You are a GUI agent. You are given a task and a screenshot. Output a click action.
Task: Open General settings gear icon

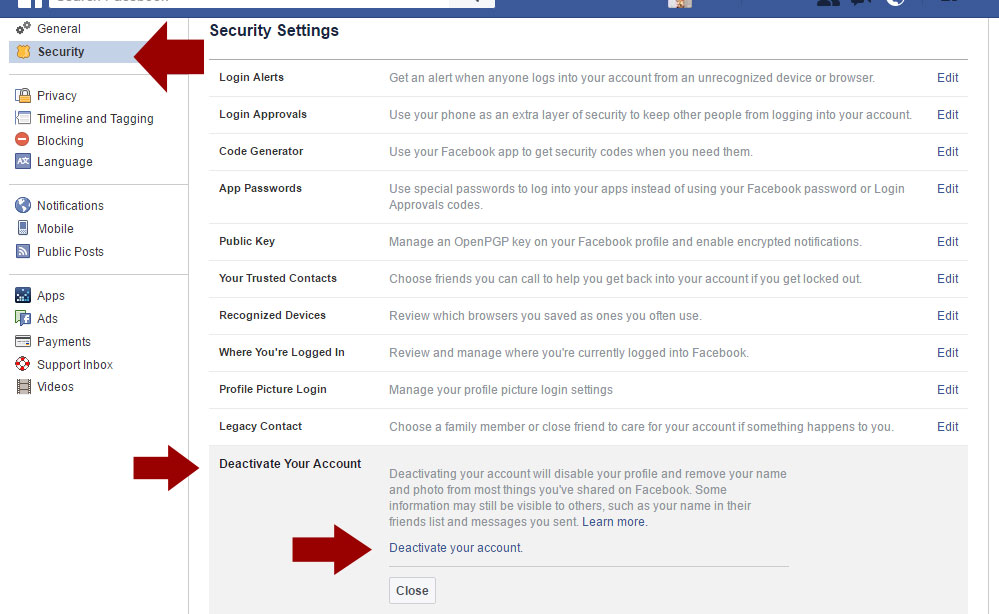[x=23, y=28]
